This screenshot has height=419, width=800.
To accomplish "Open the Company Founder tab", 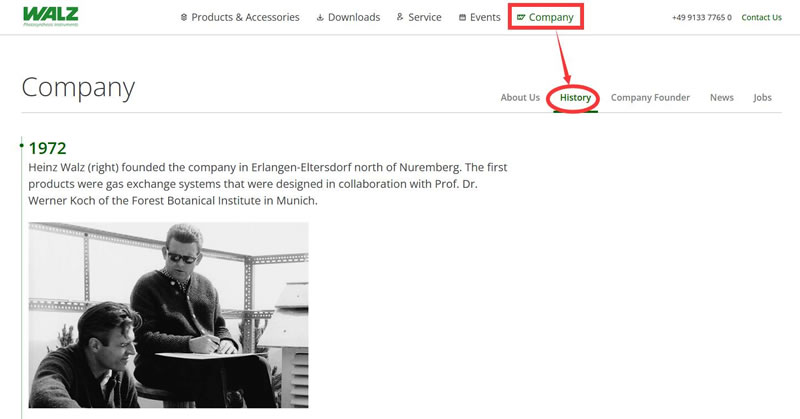I will pyautogui.click(x=650, y=98).
